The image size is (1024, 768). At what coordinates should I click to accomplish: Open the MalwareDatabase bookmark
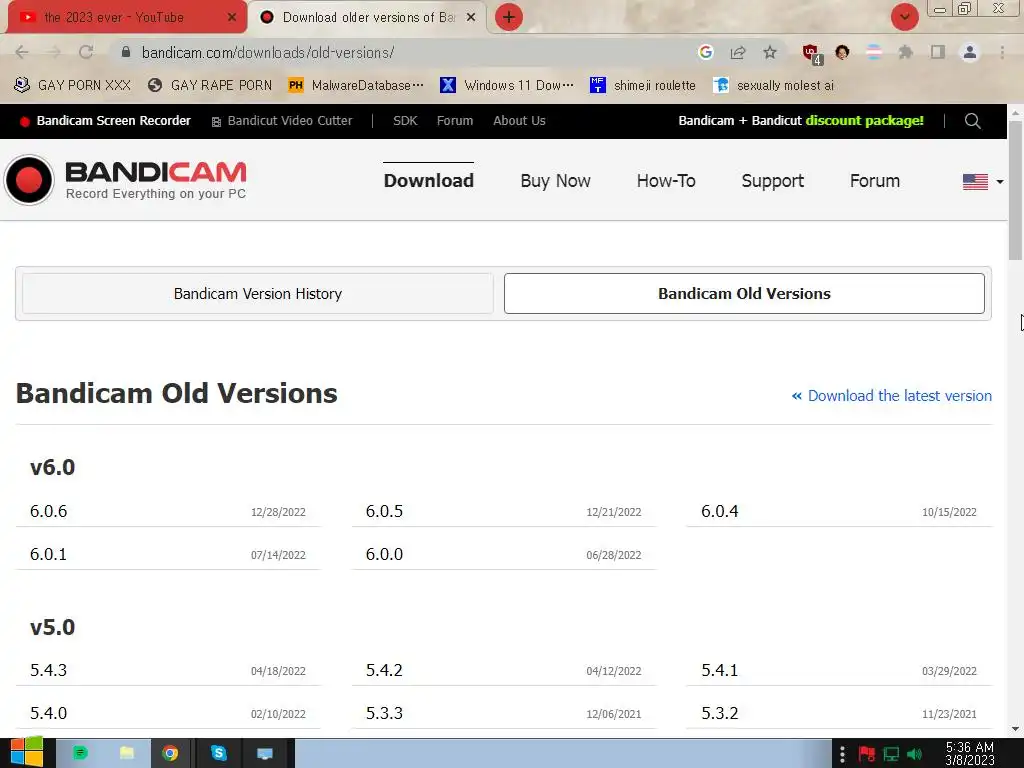[357, 86]
